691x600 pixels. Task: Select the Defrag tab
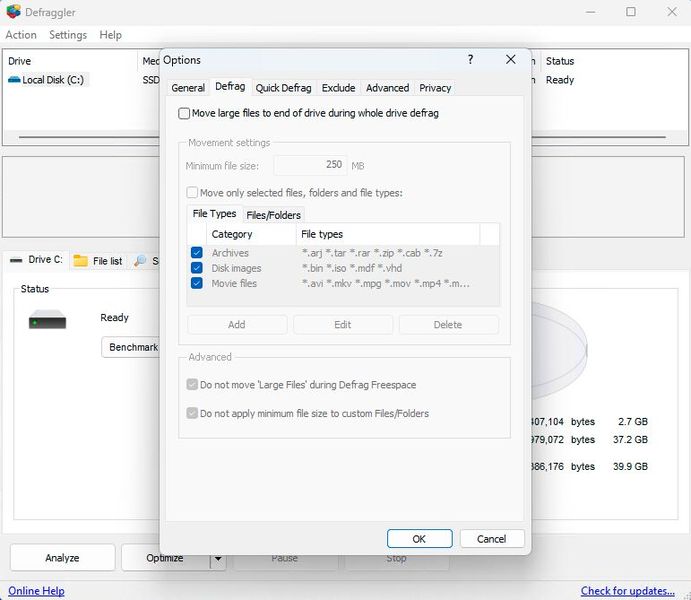coord(230,86)
